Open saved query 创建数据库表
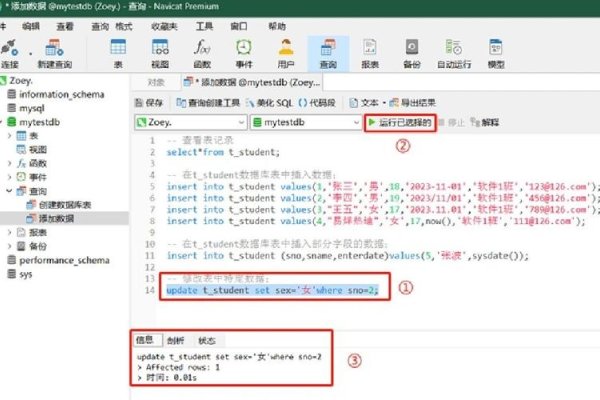600x400 pixels. tap(65, 205)
